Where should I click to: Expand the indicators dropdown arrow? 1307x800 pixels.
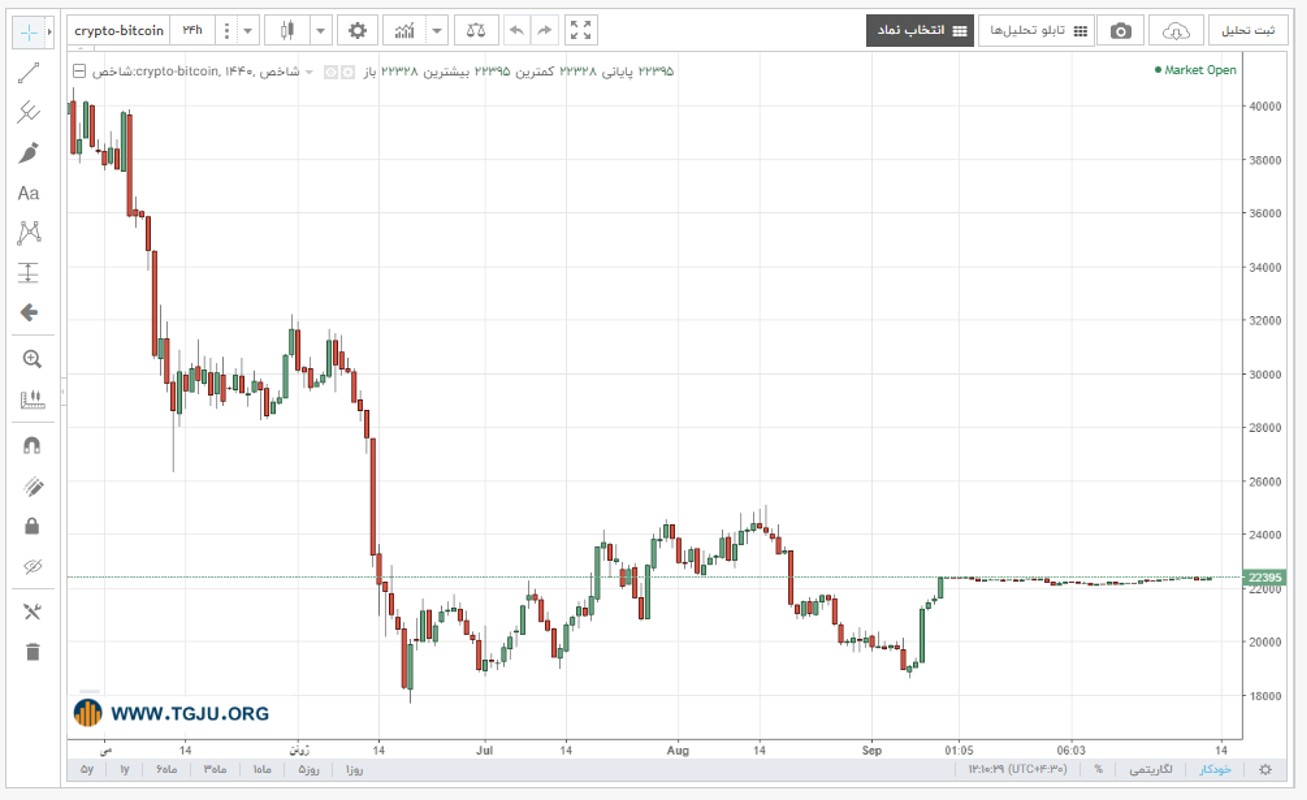click(437, 30)
